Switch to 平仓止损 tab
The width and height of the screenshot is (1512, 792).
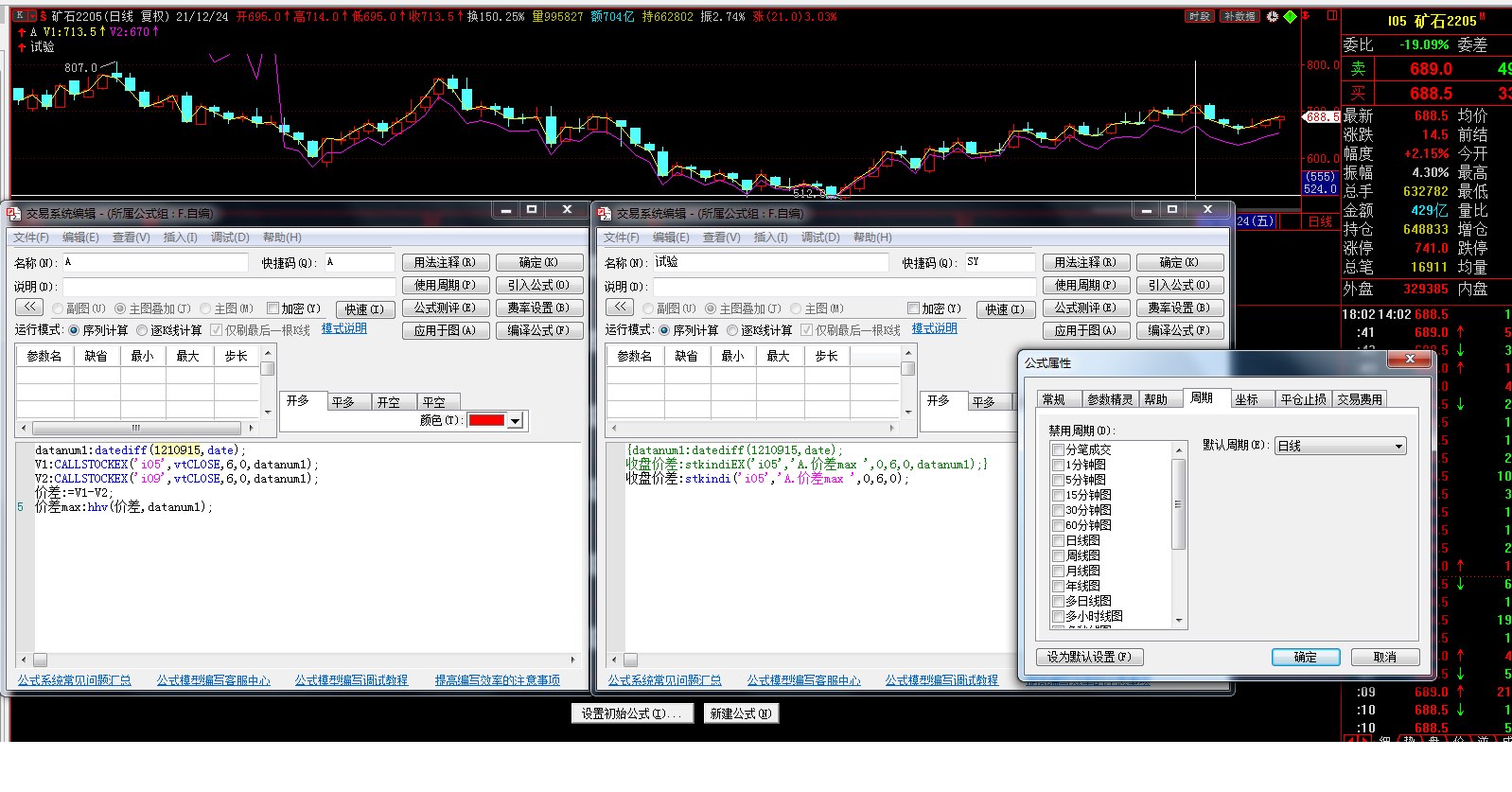tap(1304, 400)
